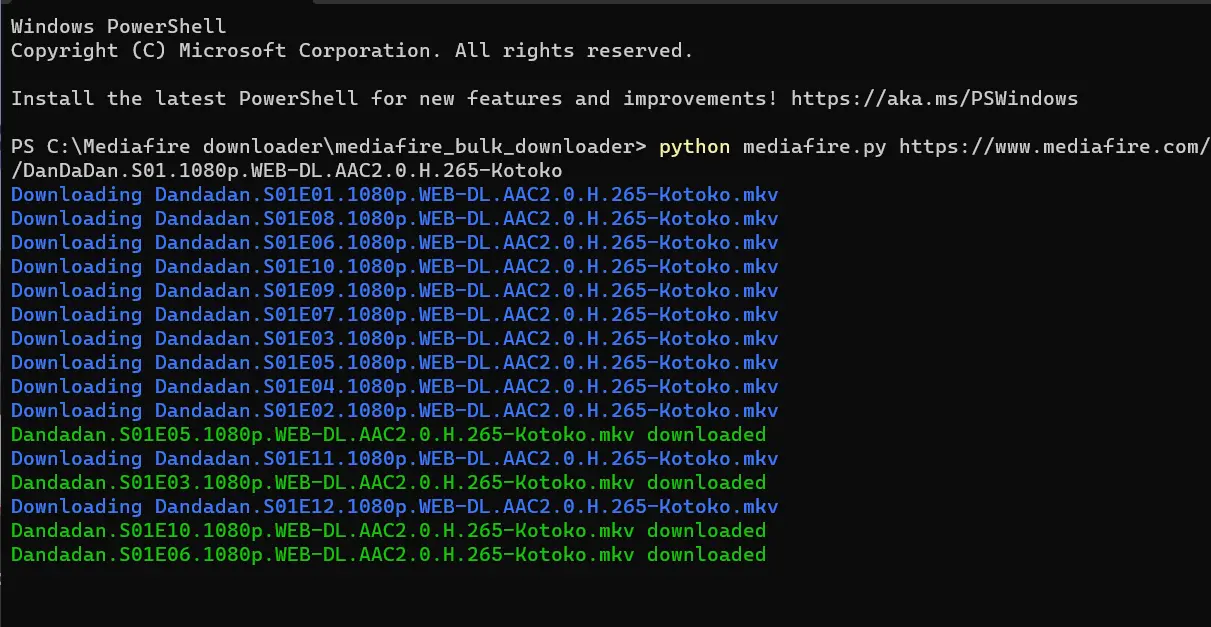Click the Downloading S01E11 line
This screenshot has width=1211, height=627.
pyautogui.click(x=395, y=459)
